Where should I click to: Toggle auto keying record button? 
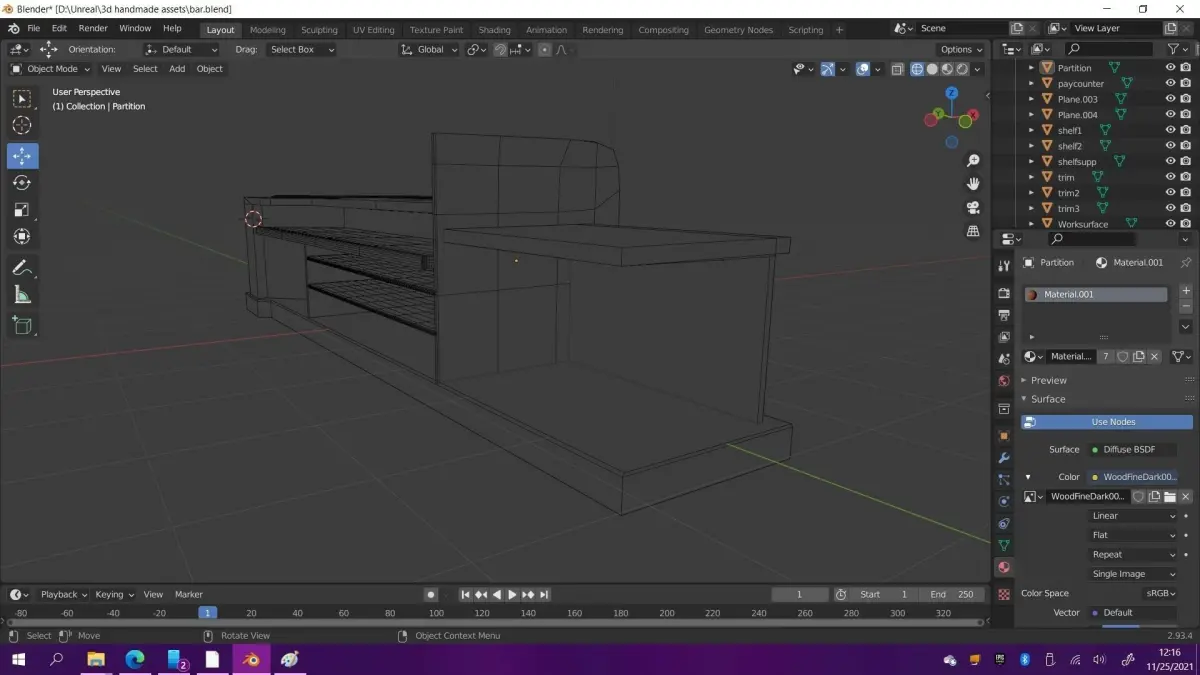(431, 594)
